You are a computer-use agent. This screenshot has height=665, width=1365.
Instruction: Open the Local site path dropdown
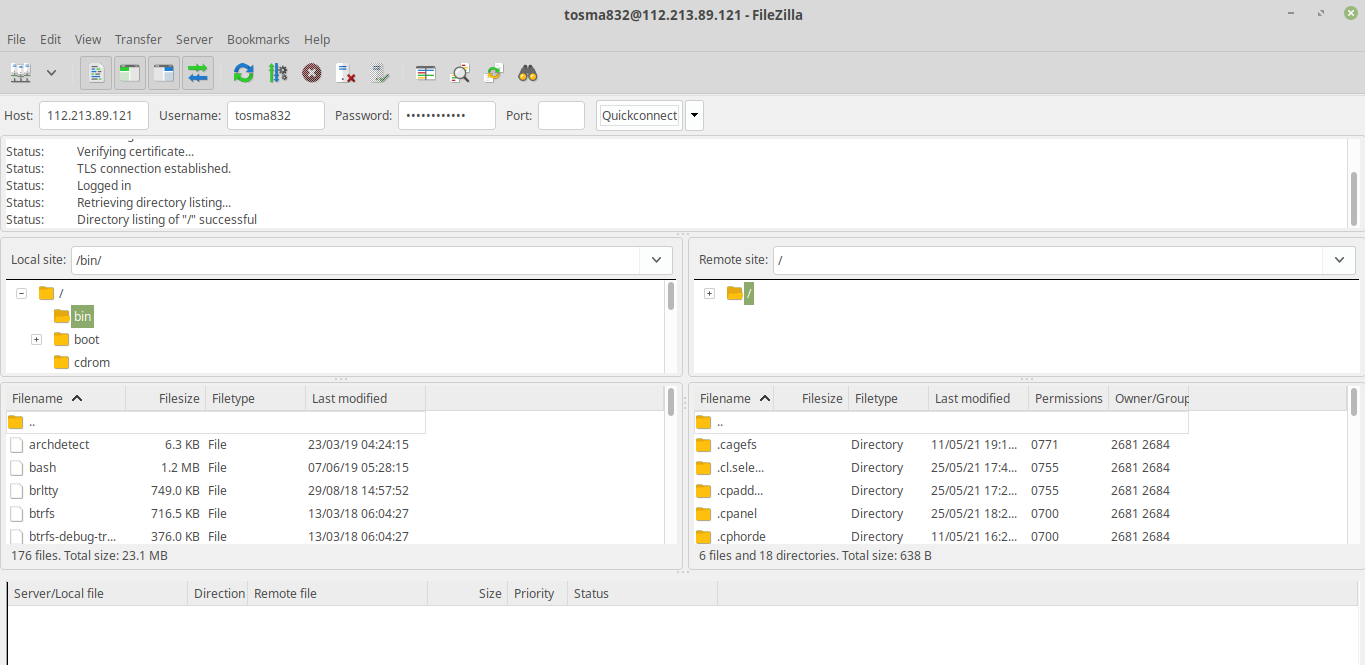pos(656,260)
